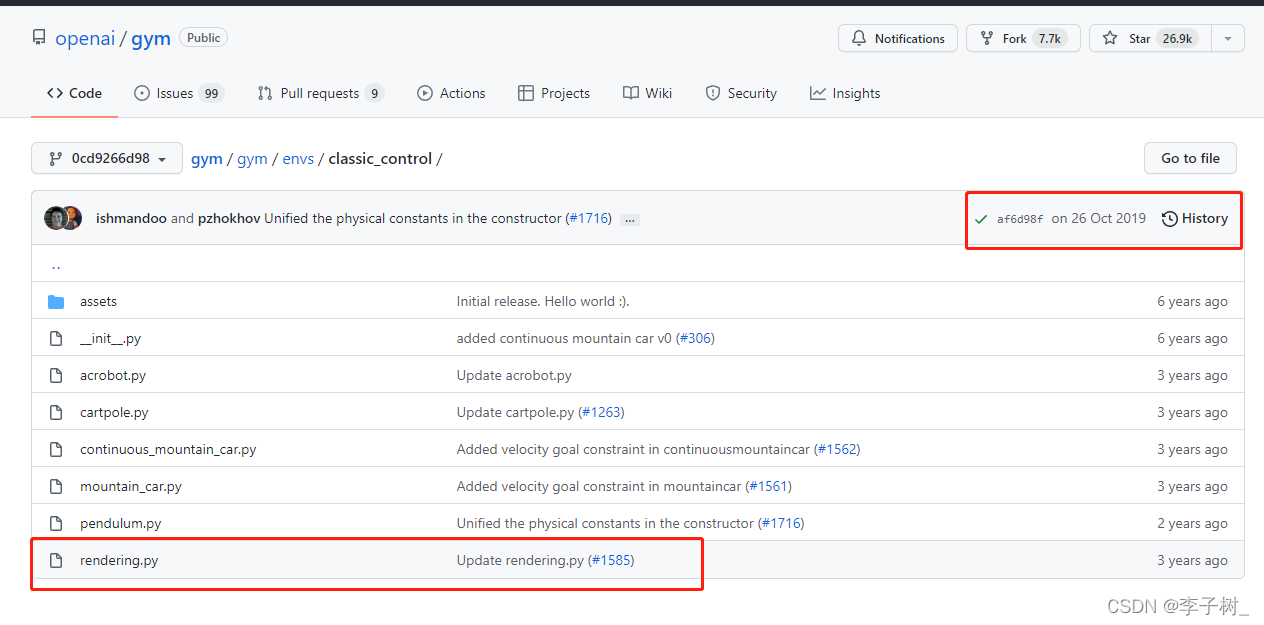Image resolution: width=1264 pixels, height=625 pixels.
Task: Go up to the parent directory (..)
Action: pos(56,265)
